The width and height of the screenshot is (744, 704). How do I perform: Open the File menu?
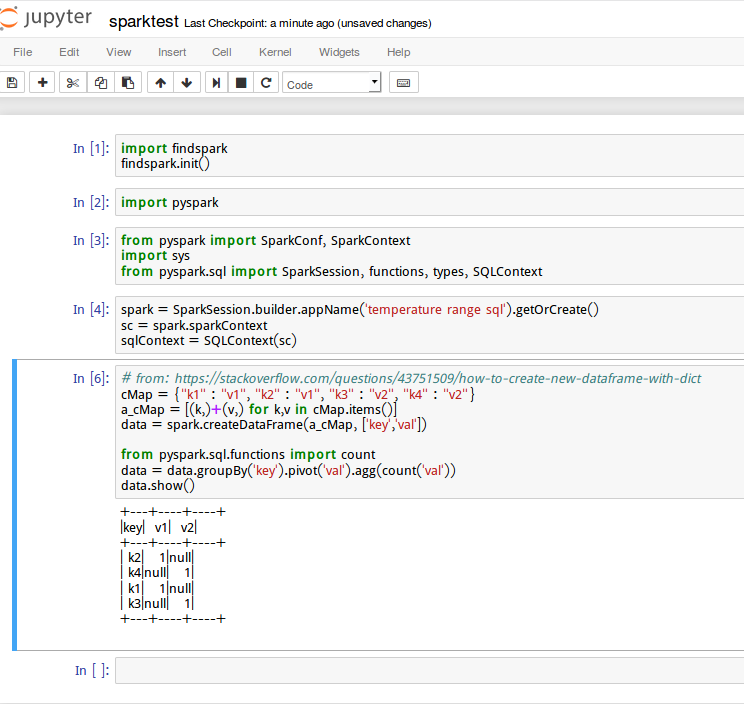tap(23, 52)
